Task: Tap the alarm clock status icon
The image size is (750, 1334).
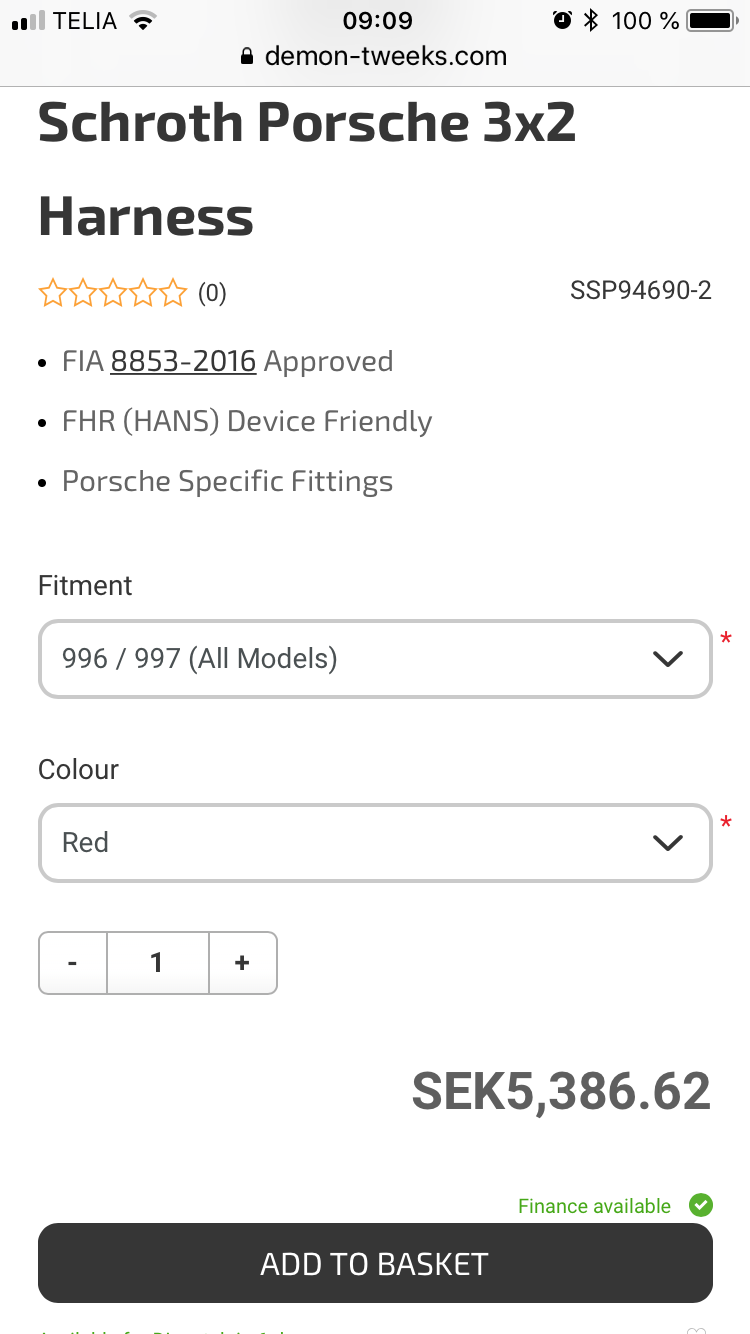Action: [x=562, y=20]
